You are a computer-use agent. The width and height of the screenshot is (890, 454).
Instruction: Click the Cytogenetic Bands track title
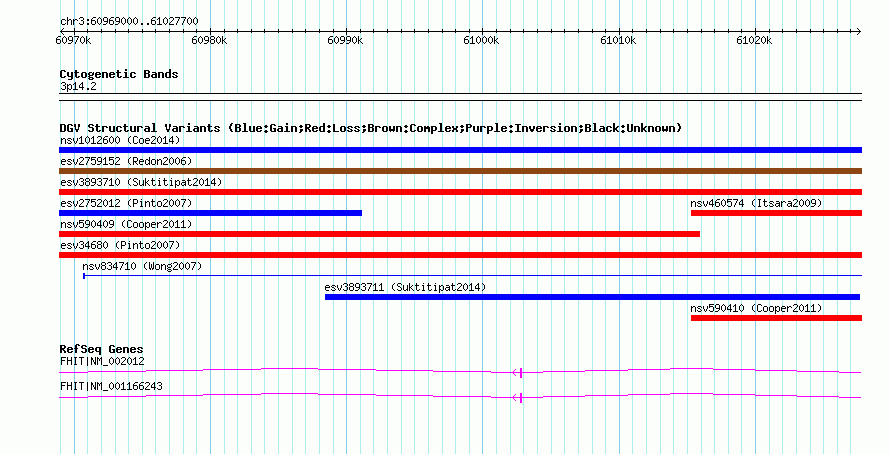coord(119,74)
